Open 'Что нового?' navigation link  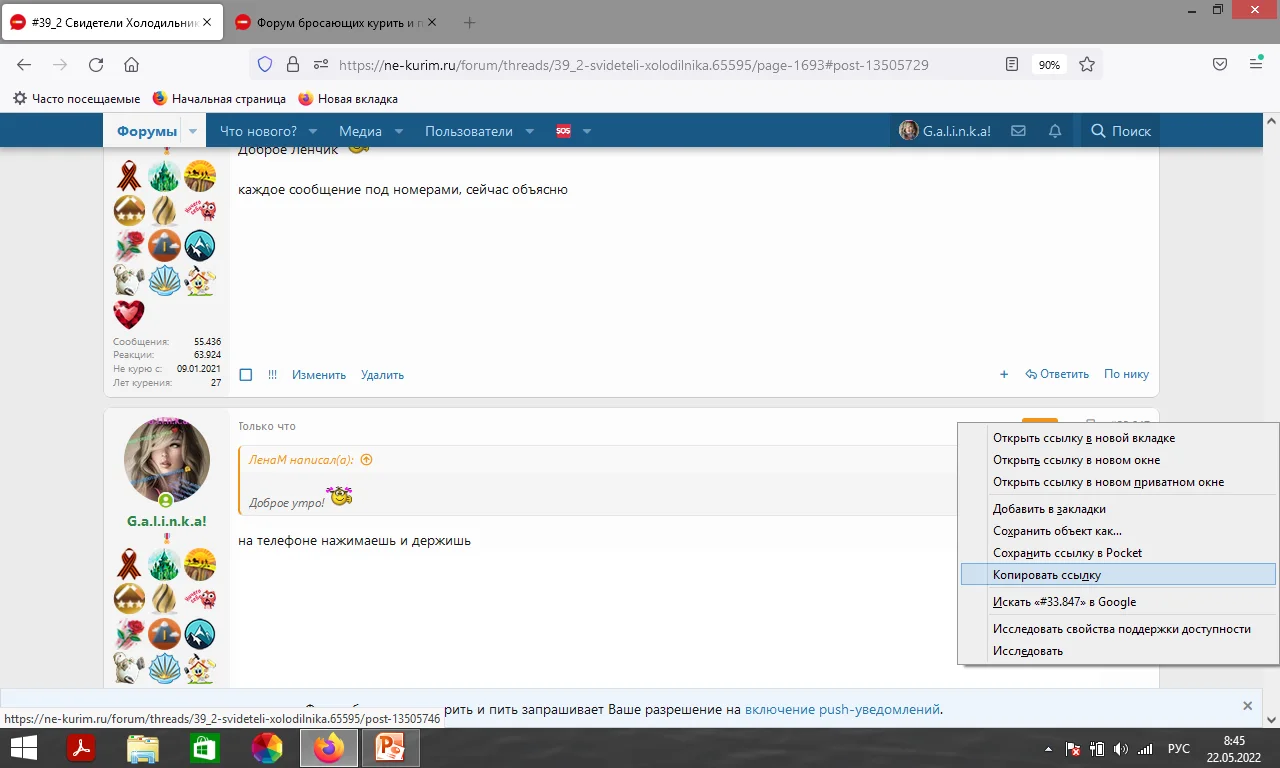click(x=258, y=131)
